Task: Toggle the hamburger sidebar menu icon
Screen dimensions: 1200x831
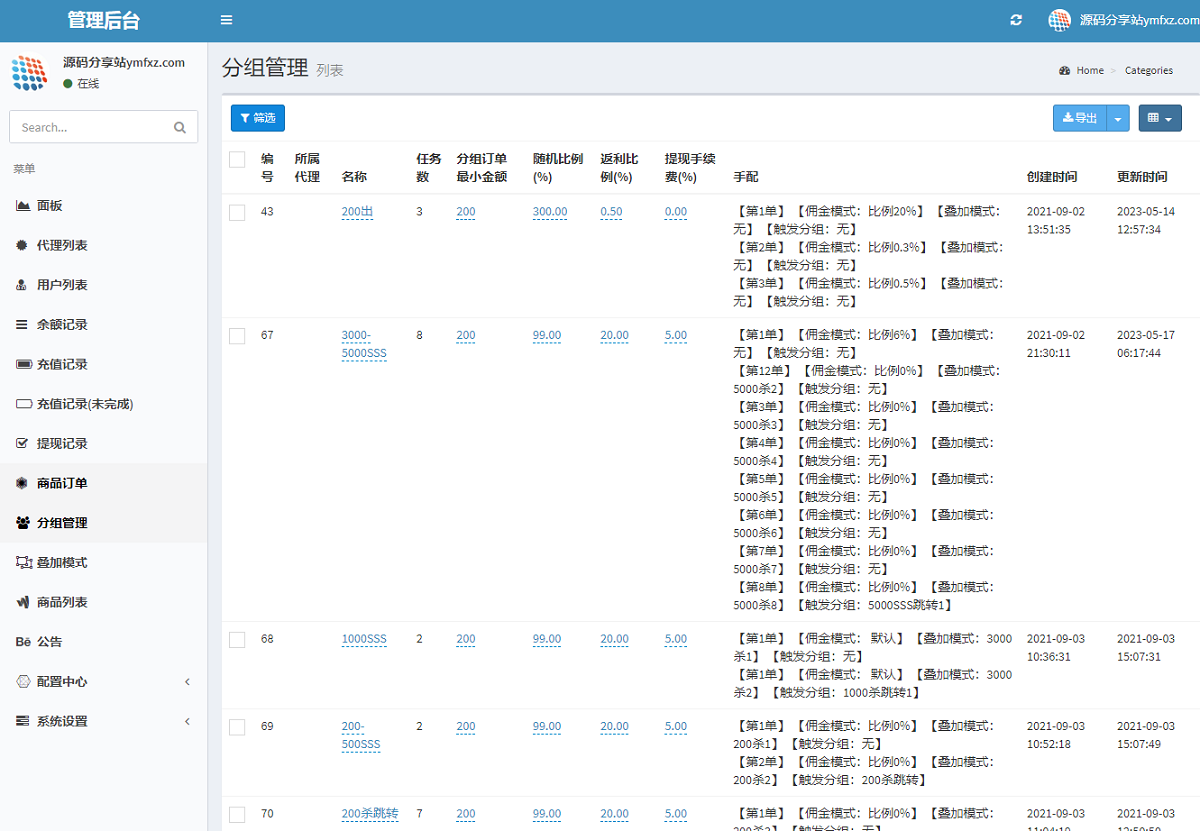Action: tap(227, 20)
